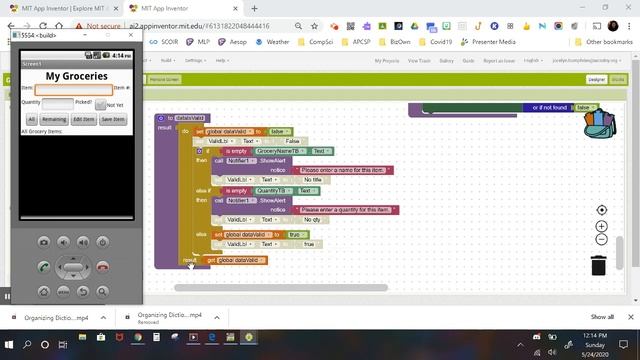Screen dimensions: 640x360
Task: Click green call button on emulator
Action: tap(44, 267)
